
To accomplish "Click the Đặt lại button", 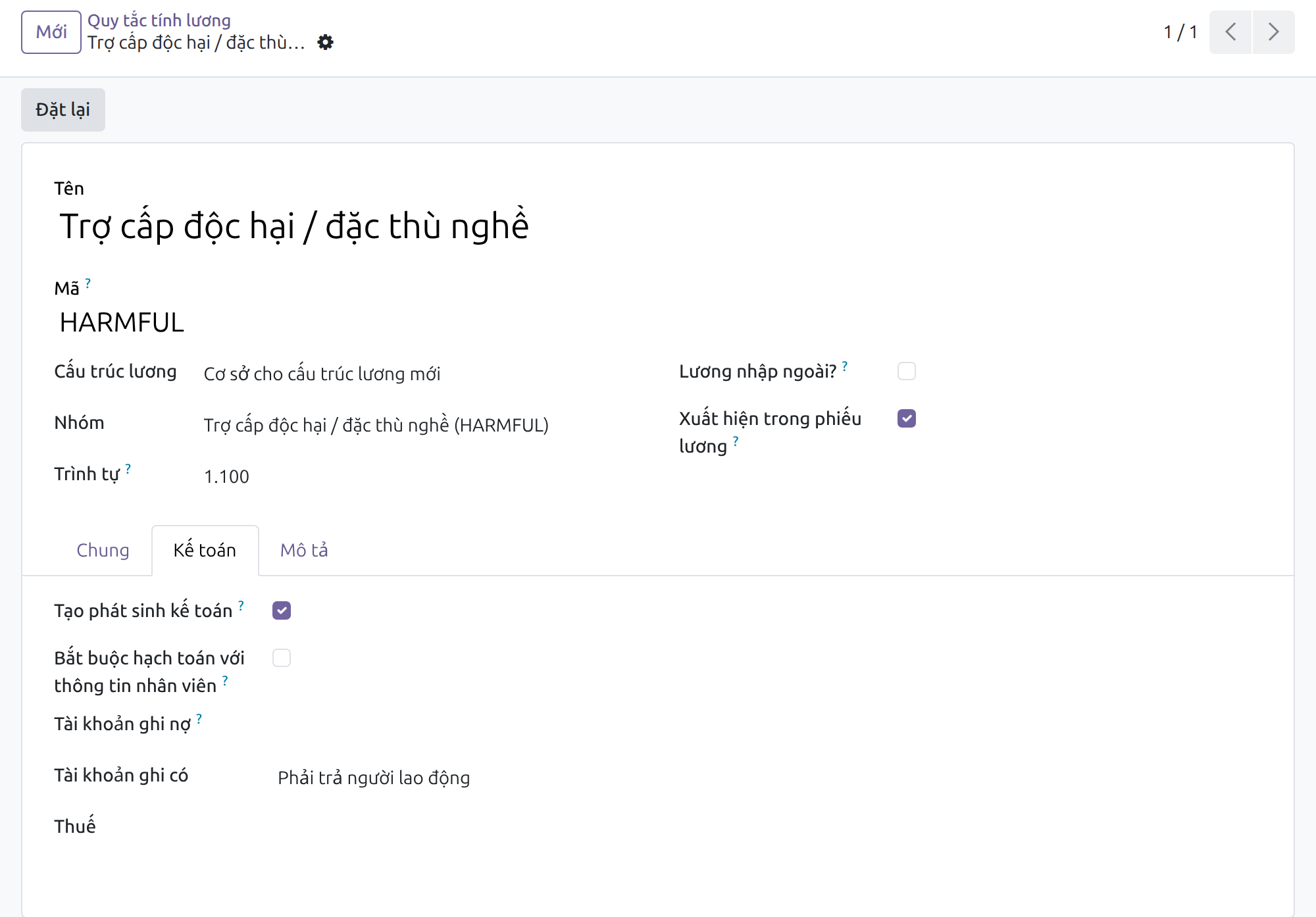I will click(63, 110).
